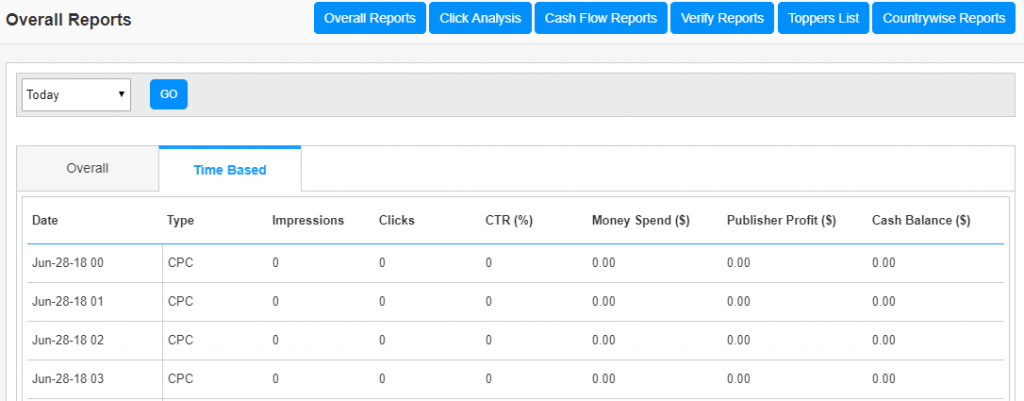Click the Date column header

pos(45,221)
